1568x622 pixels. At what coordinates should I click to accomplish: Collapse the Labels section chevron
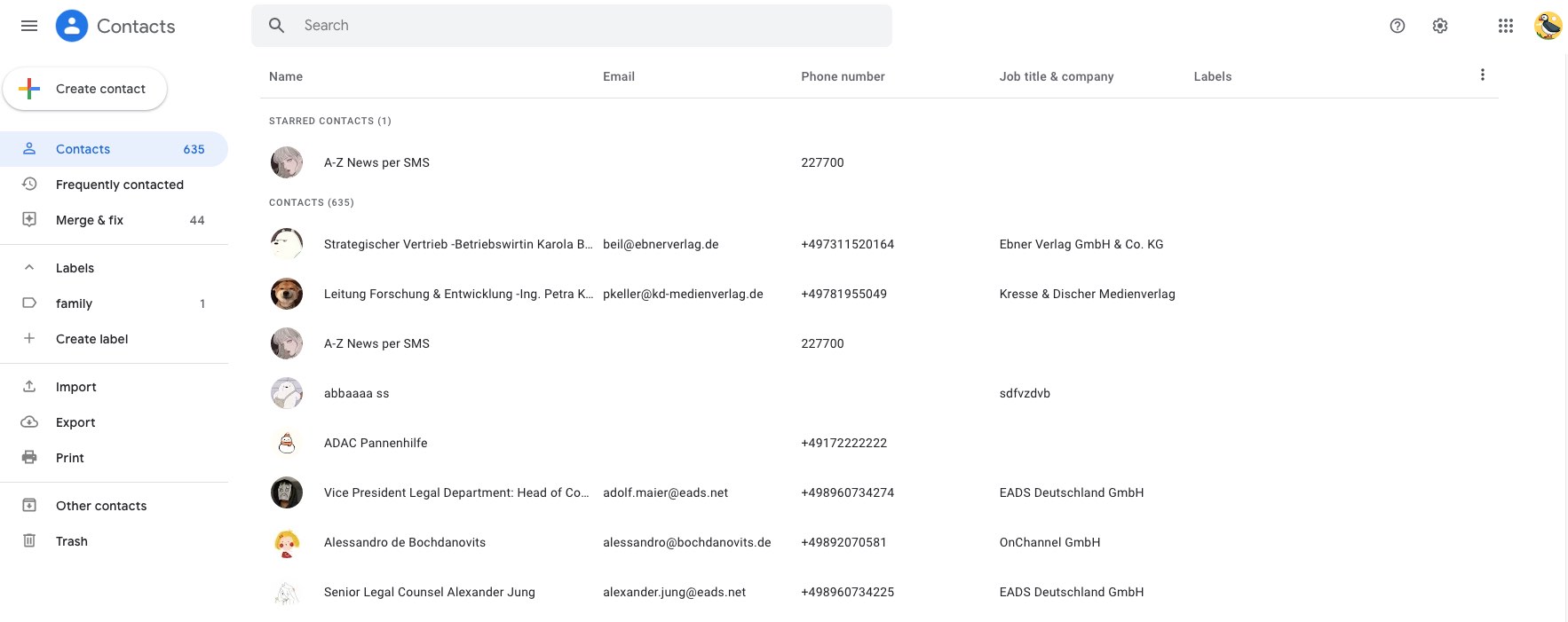point(29,268)
